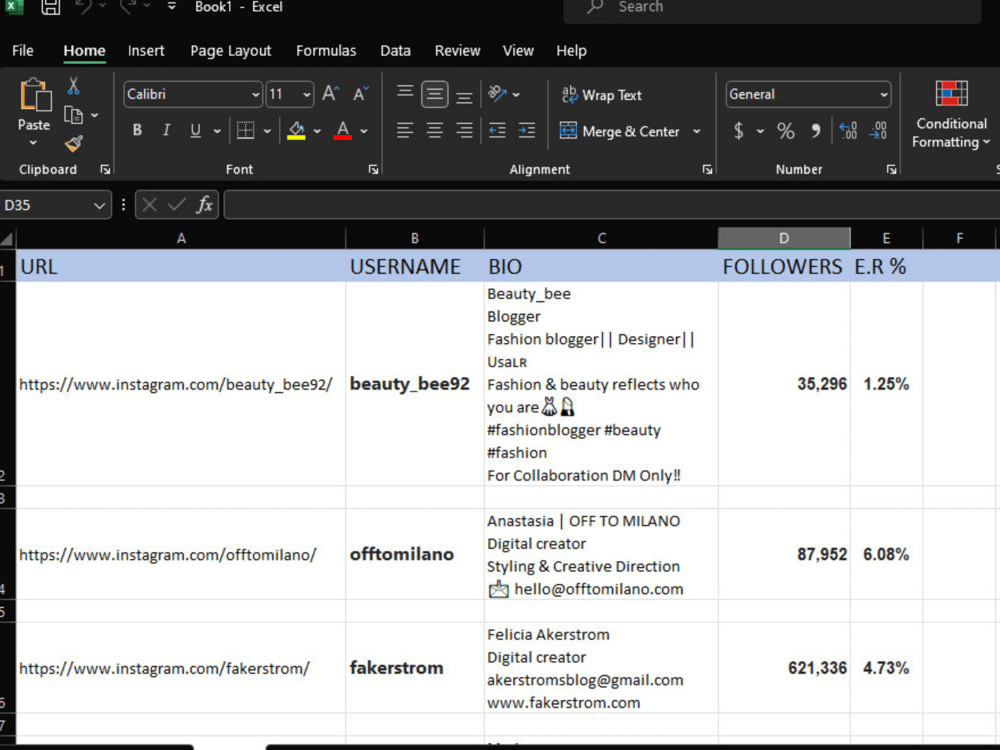
Task: Click Decrease Indent icon
Action: [x=497, y=131]
